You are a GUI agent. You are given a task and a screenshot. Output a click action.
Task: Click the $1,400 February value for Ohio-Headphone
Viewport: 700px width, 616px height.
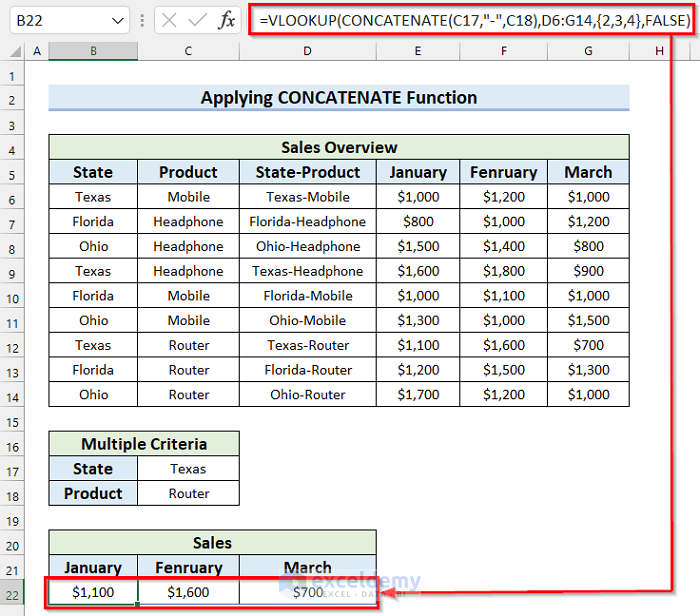(504, 246)
